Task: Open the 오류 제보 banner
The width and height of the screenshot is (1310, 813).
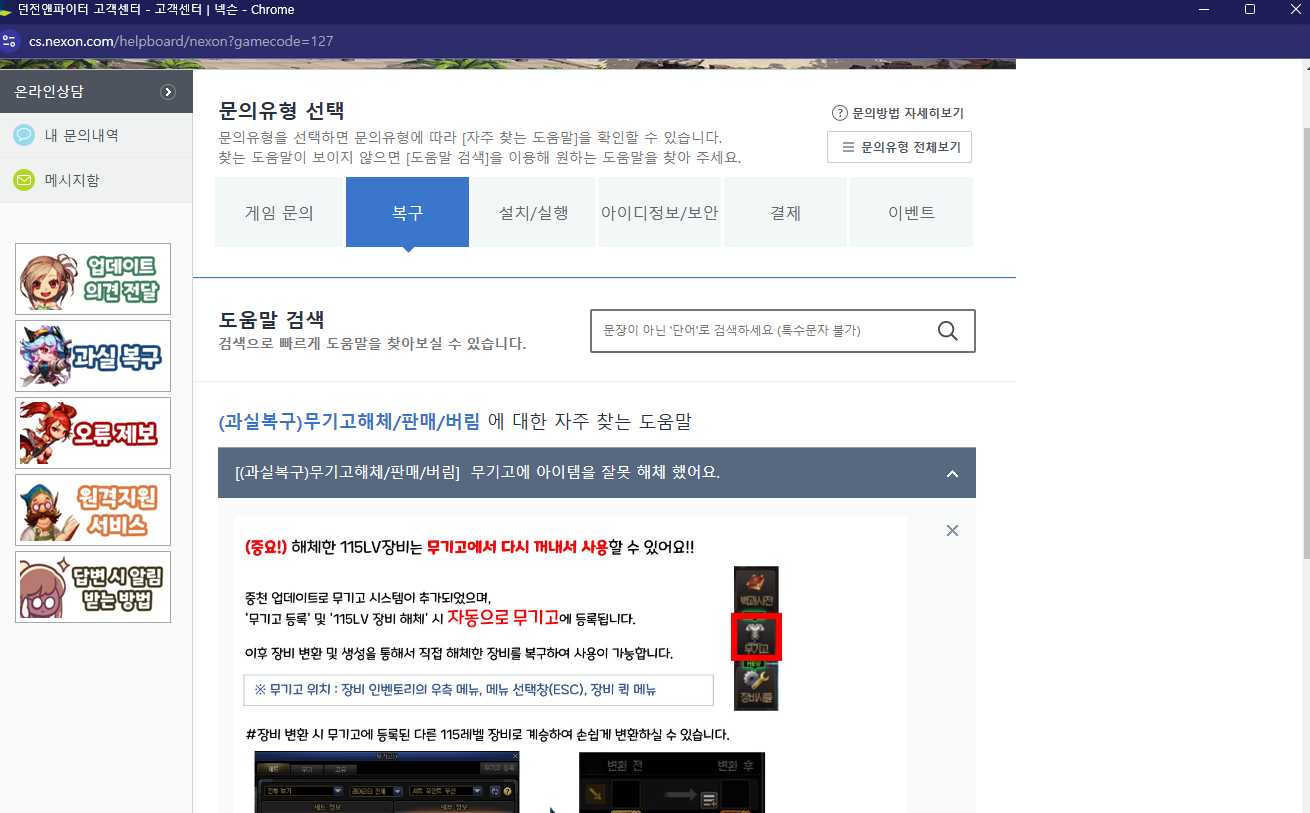Action: point(93,433)
